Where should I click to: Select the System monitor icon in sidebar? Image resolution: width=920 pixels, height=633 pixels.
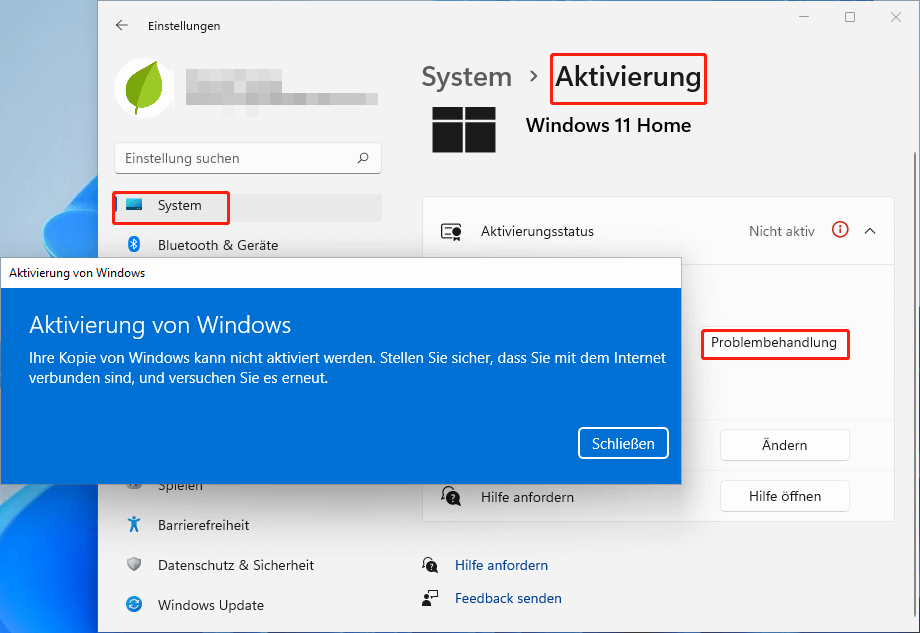pyautogui.click(x=134, y=205)
